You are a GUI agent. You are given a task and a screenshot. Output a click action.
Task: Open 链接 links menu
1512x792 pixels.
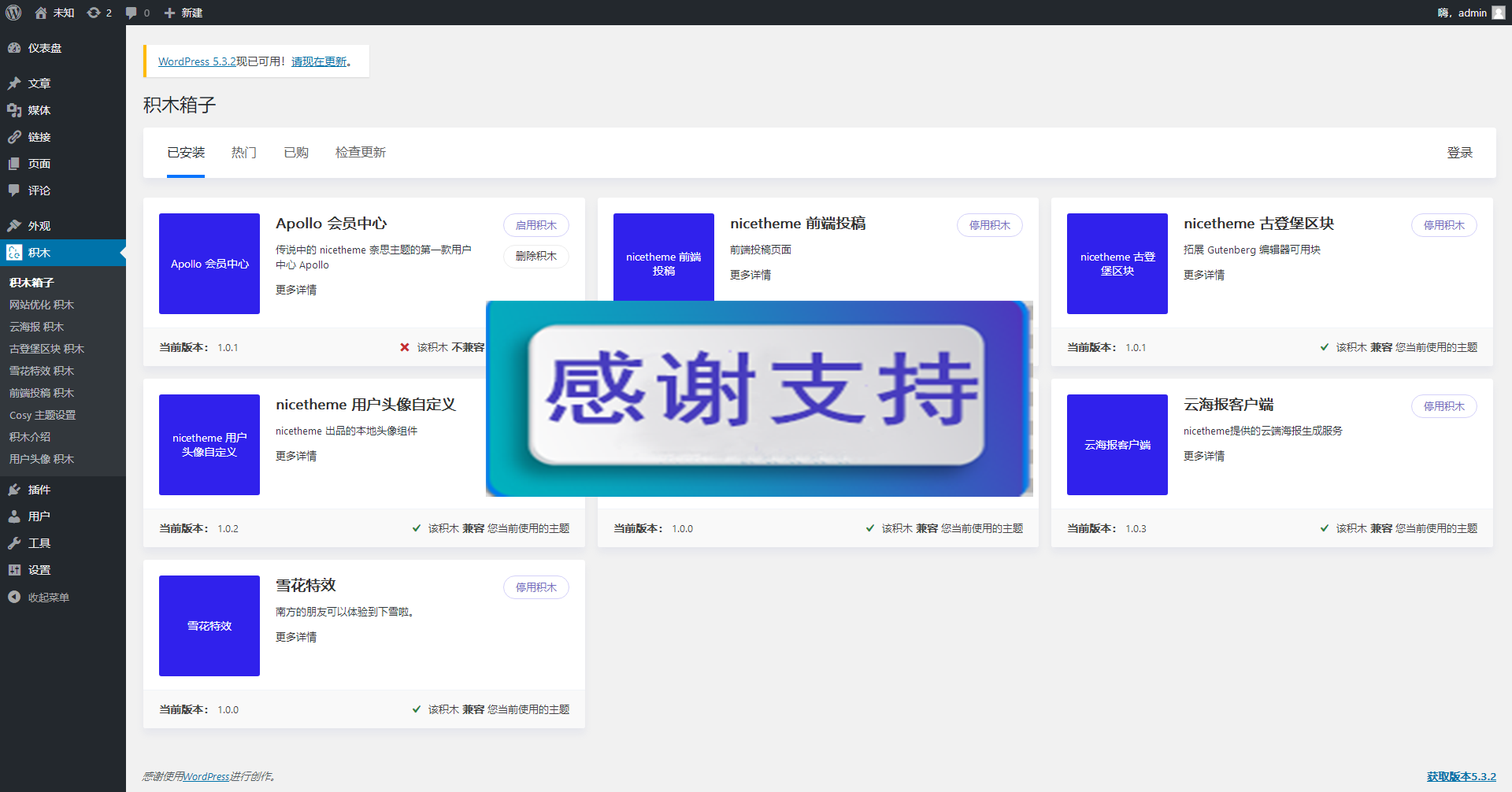click(63, 137)
